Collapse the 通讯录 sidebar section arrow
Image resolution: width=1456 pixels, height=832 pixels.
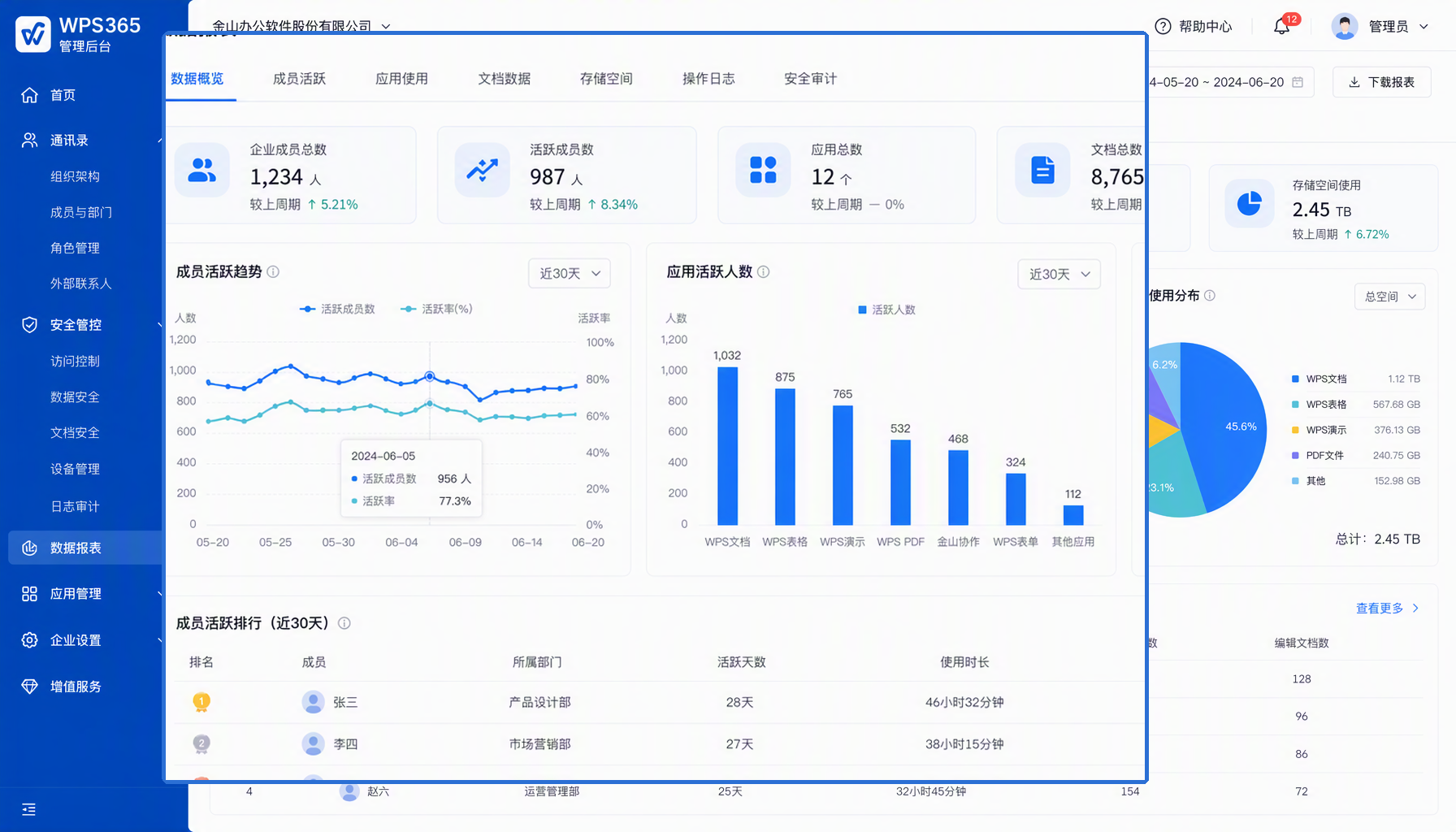[x=159, y=141]
